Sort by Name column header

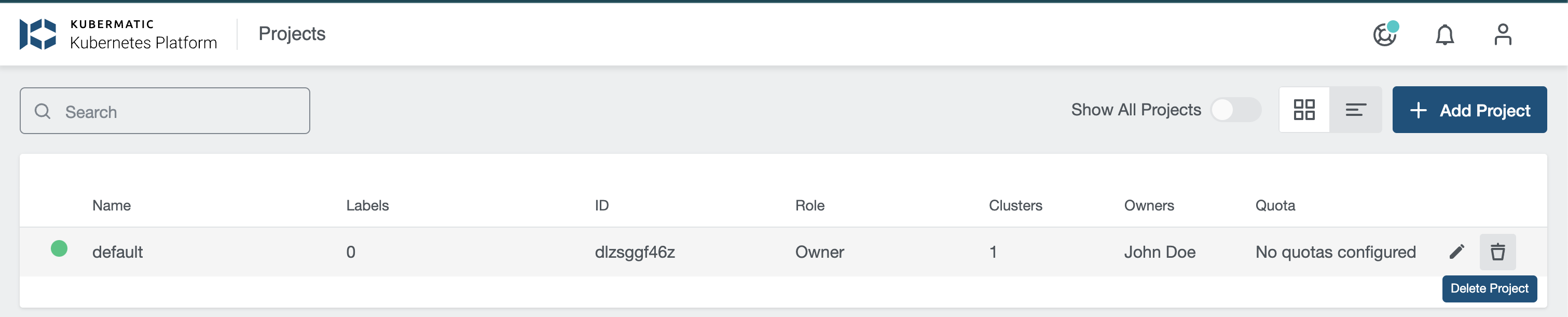tap(112, 205)
